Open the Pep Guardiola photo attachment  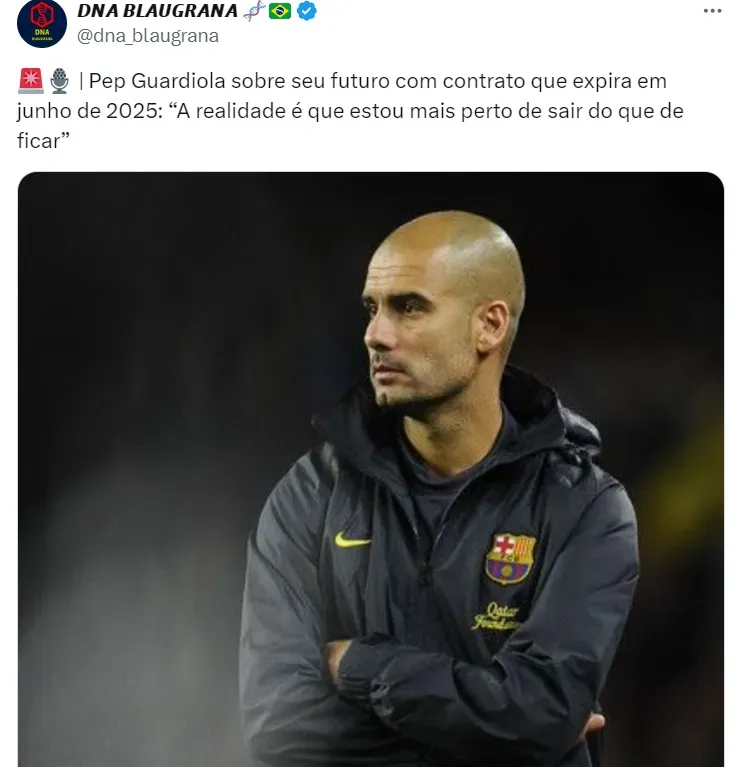[371, 469]
